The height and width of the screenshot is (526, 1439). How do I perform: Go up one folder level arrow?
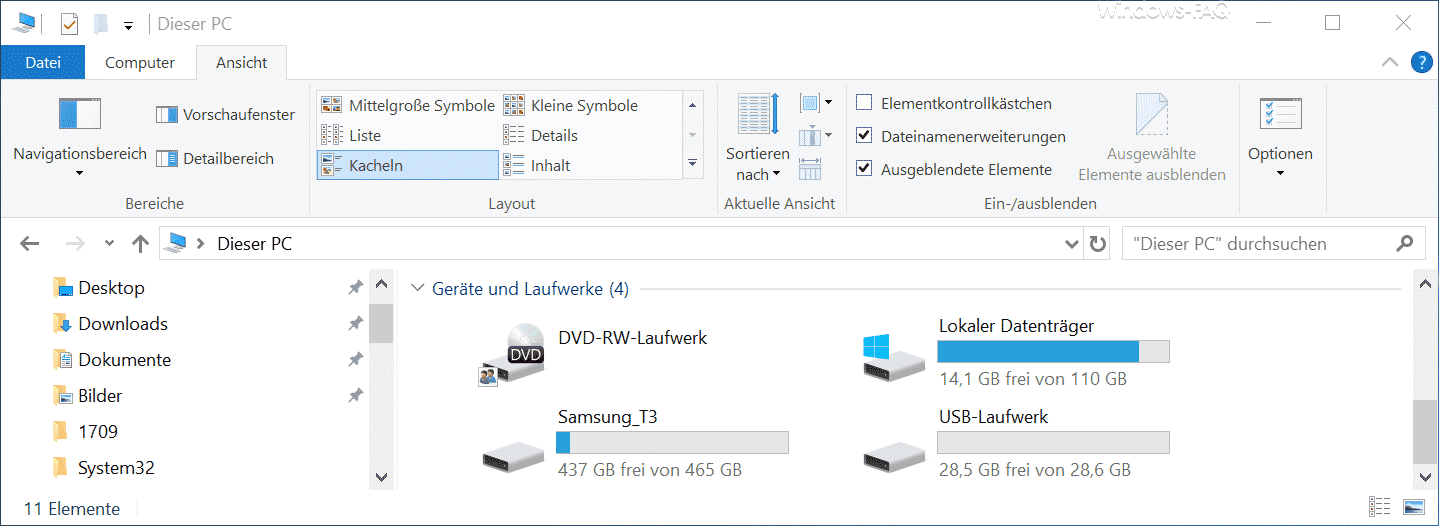[x=140, y=243]
